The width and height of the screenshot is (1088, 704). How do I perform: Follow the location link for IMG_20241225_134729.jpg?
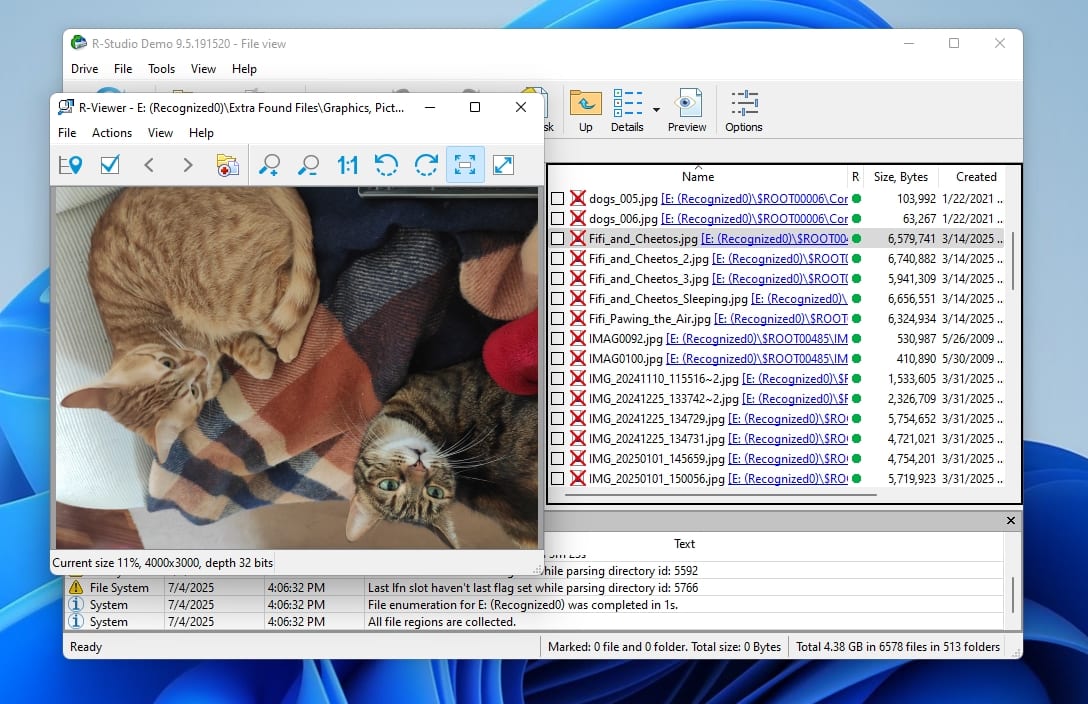[x=788, y=419]
